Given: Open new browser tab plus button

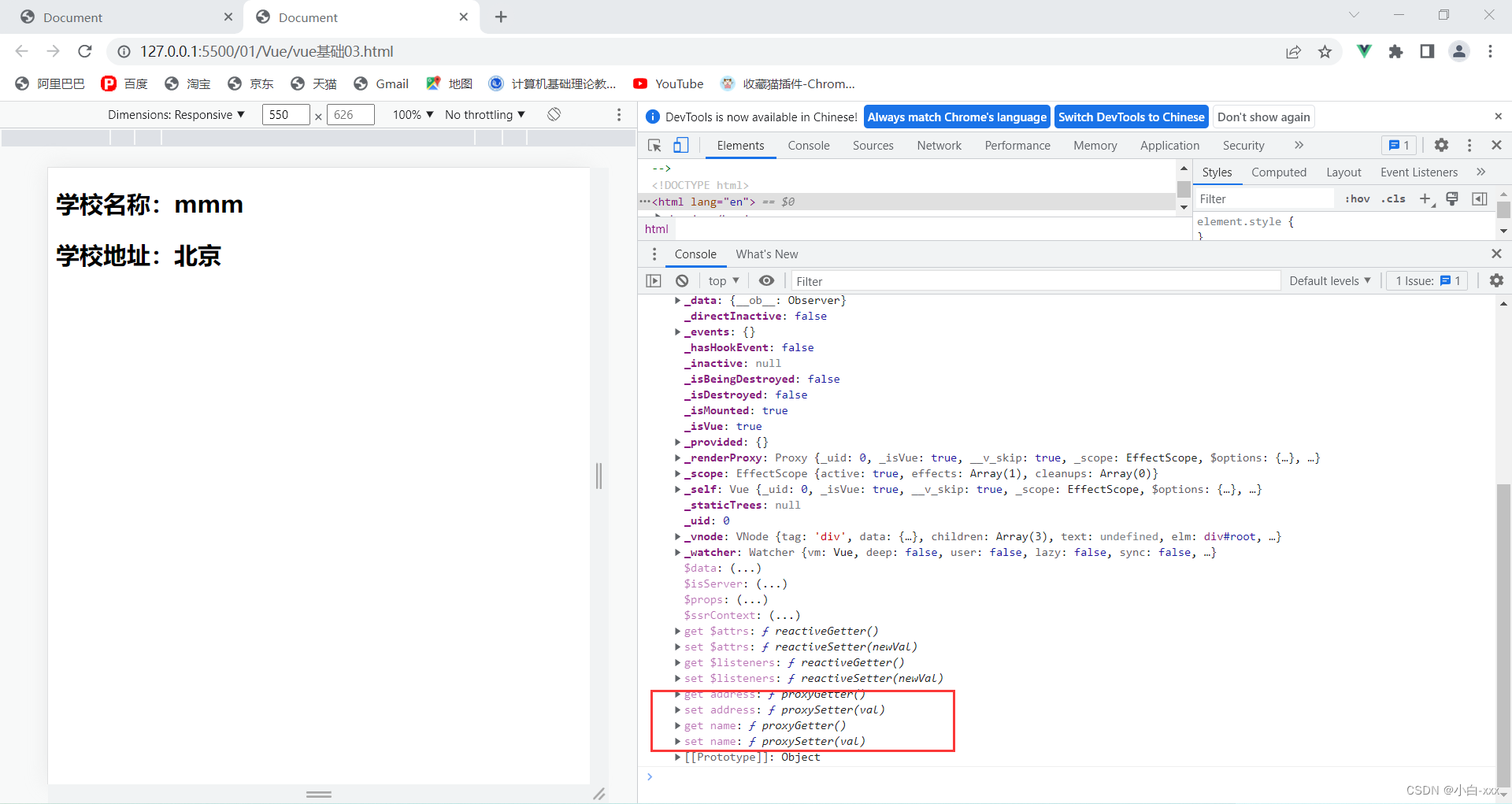Looking at the screenshot, I should (501, 17).
